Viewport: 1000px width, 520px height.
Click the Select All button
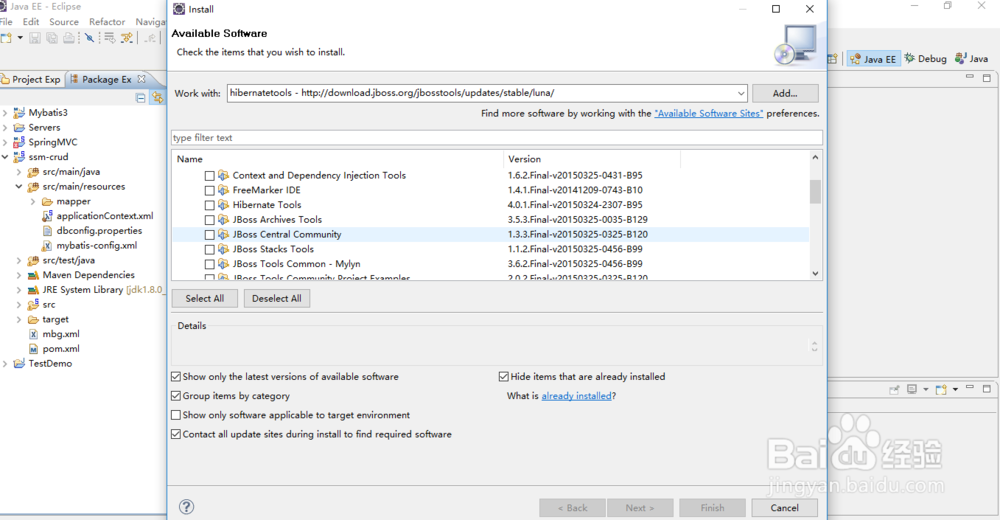[x=205, y=299]
